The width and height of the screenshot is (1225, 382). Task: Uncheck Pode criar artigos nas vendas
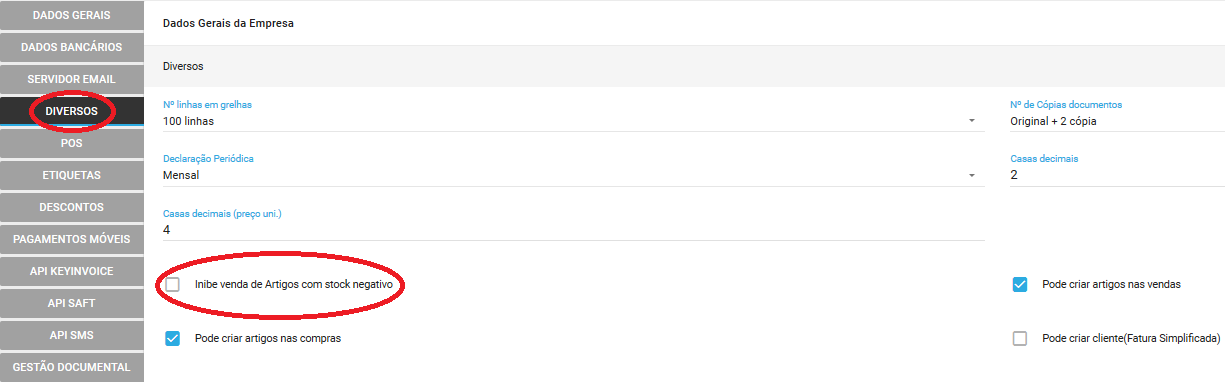coord(1020,285)
